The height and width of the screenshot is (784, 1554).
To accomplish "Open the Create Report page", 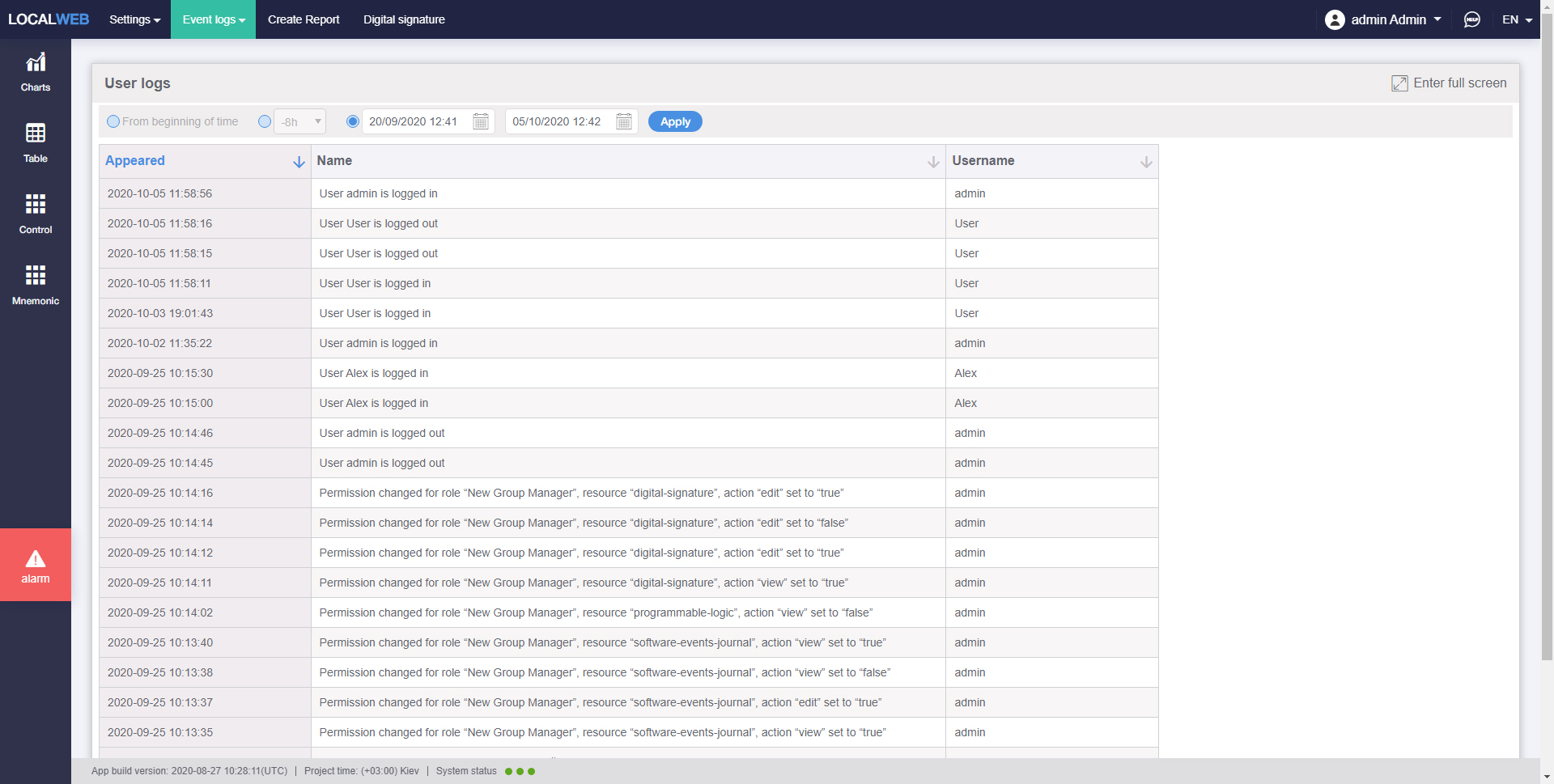I will (x=304, y=19).
